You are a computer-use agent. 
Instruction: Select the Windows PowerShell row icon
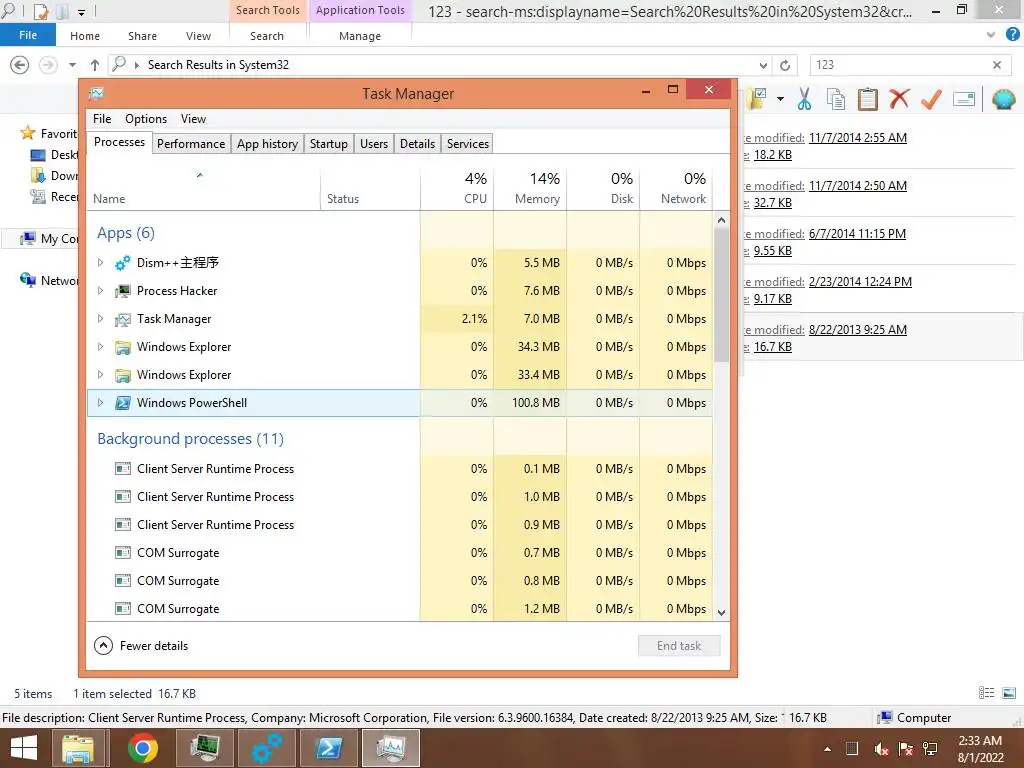[123, 403]
